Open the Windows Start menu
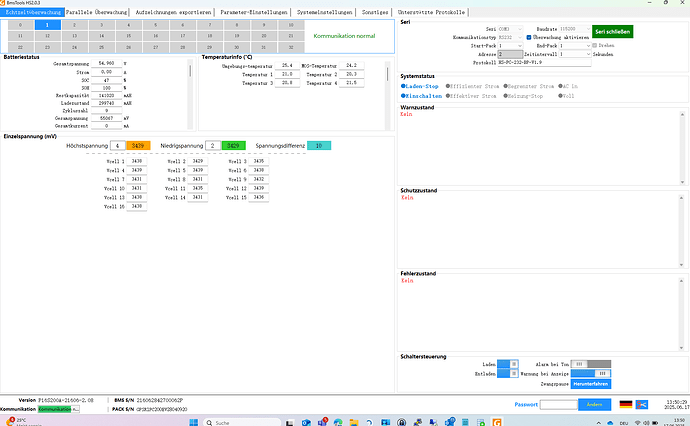 coord(193,422)
